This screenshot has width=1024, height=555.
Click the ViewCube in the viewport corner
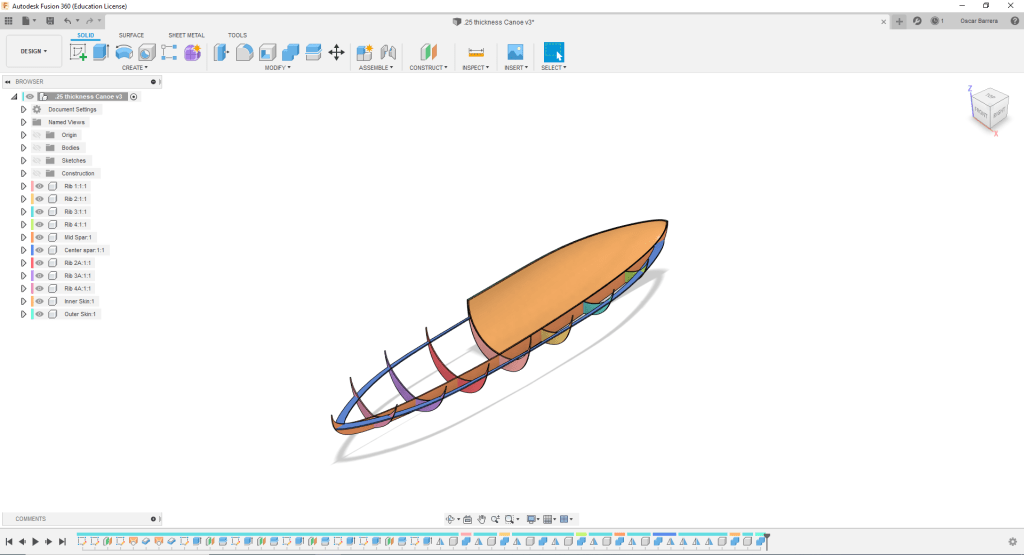point(990,108)
